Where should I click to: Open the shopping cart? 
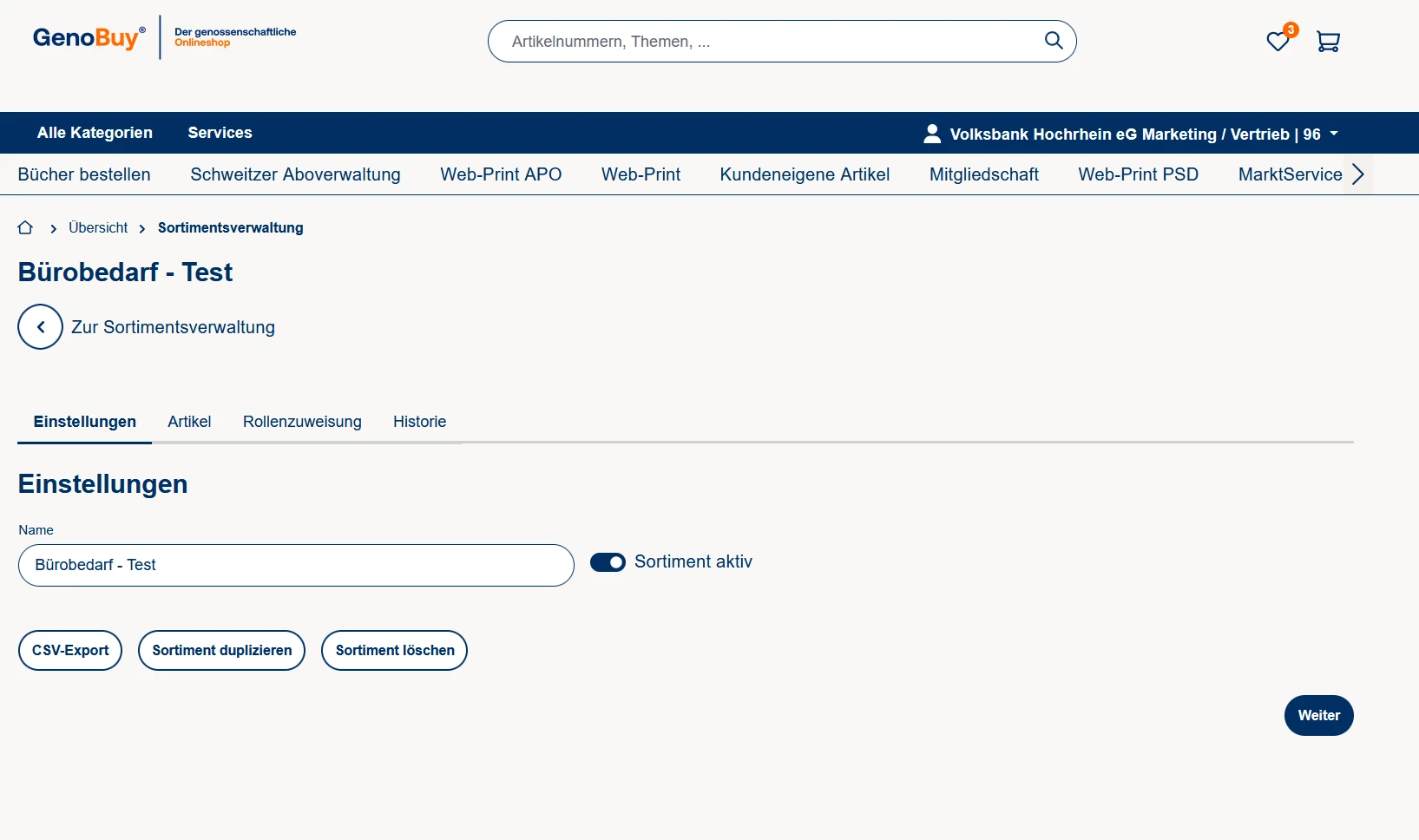tap(1328, 42)
